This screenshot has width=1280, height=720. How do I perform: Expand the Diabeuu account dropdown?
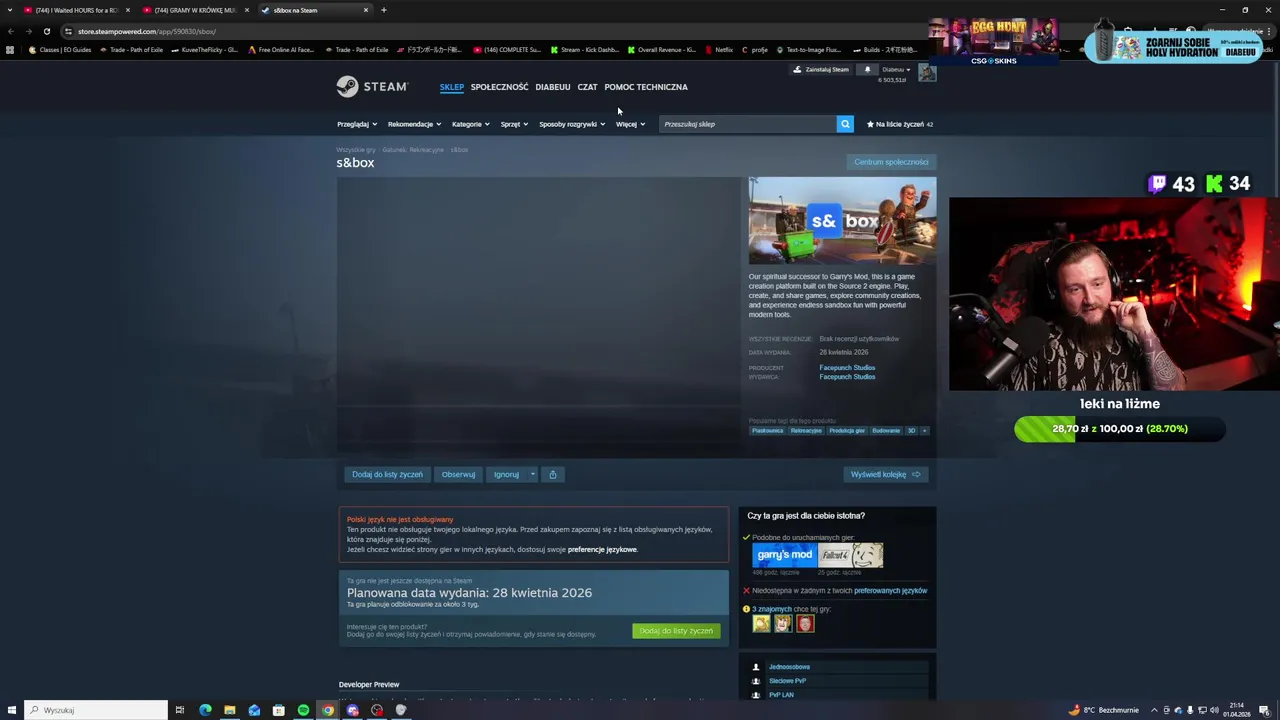(x=896, y=69)
